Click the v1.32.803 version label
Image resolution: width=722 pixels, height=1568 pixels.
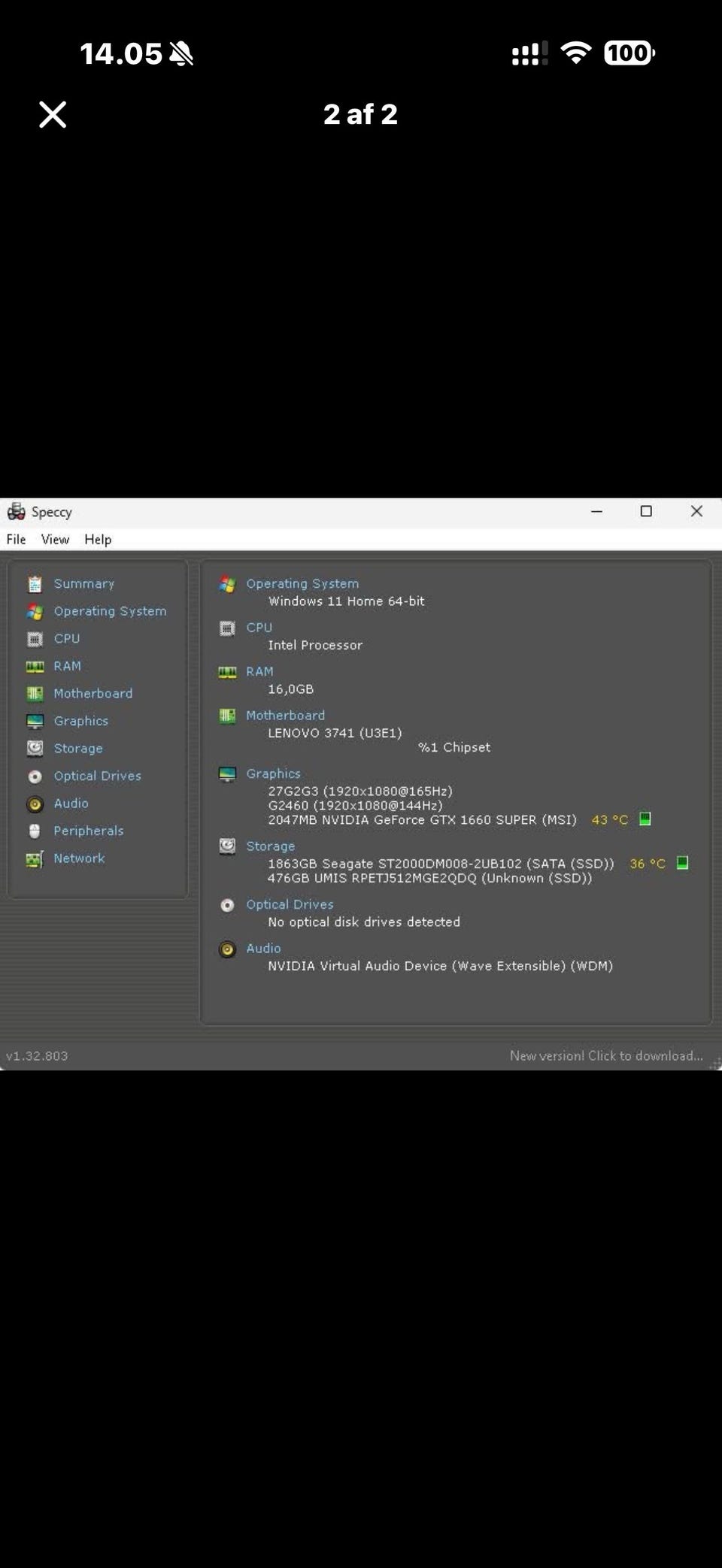point(37,1056)
